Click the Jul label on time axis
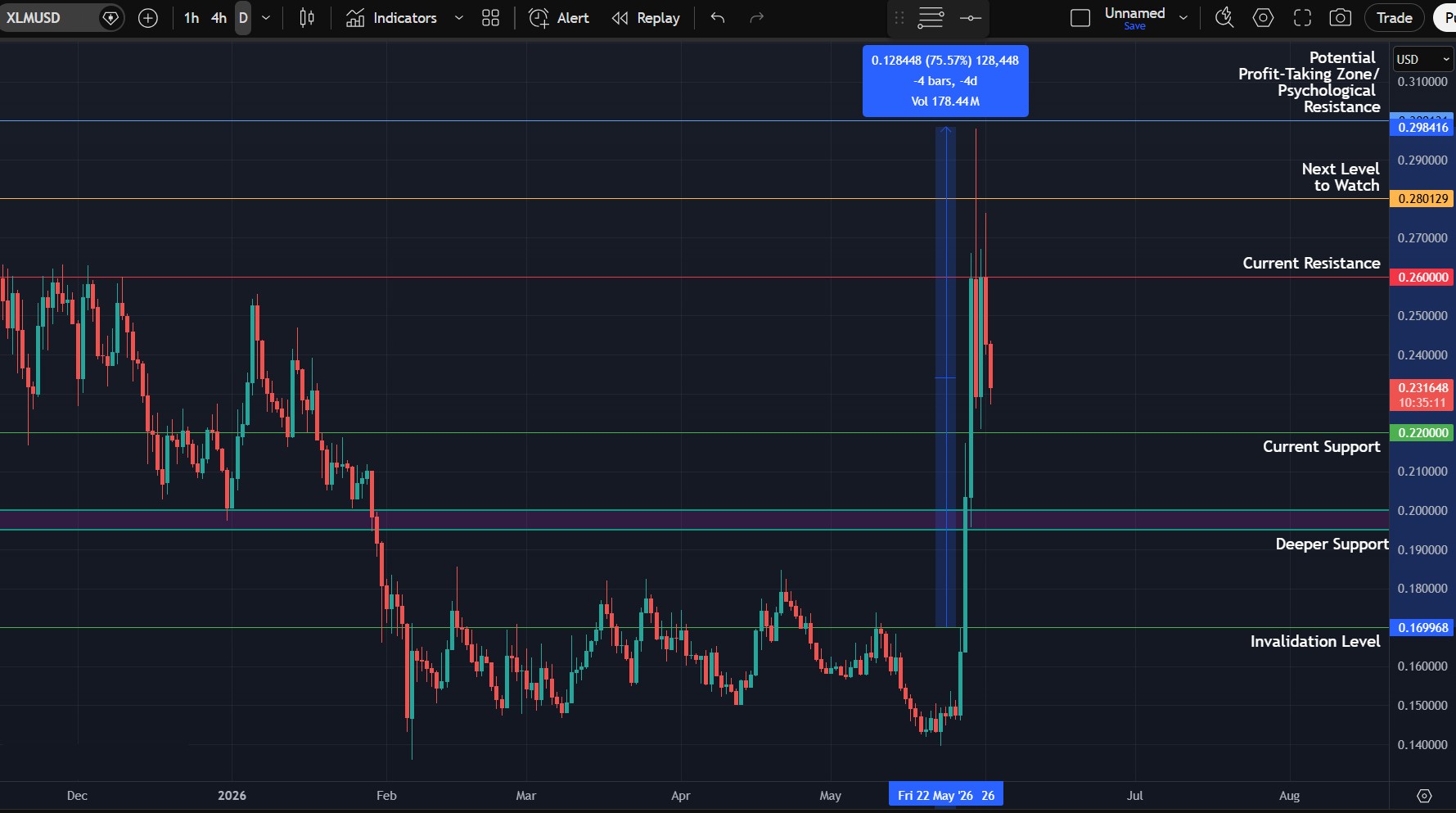Image resolution: width=1456 pixels, height=813 pixels. 1134,795
